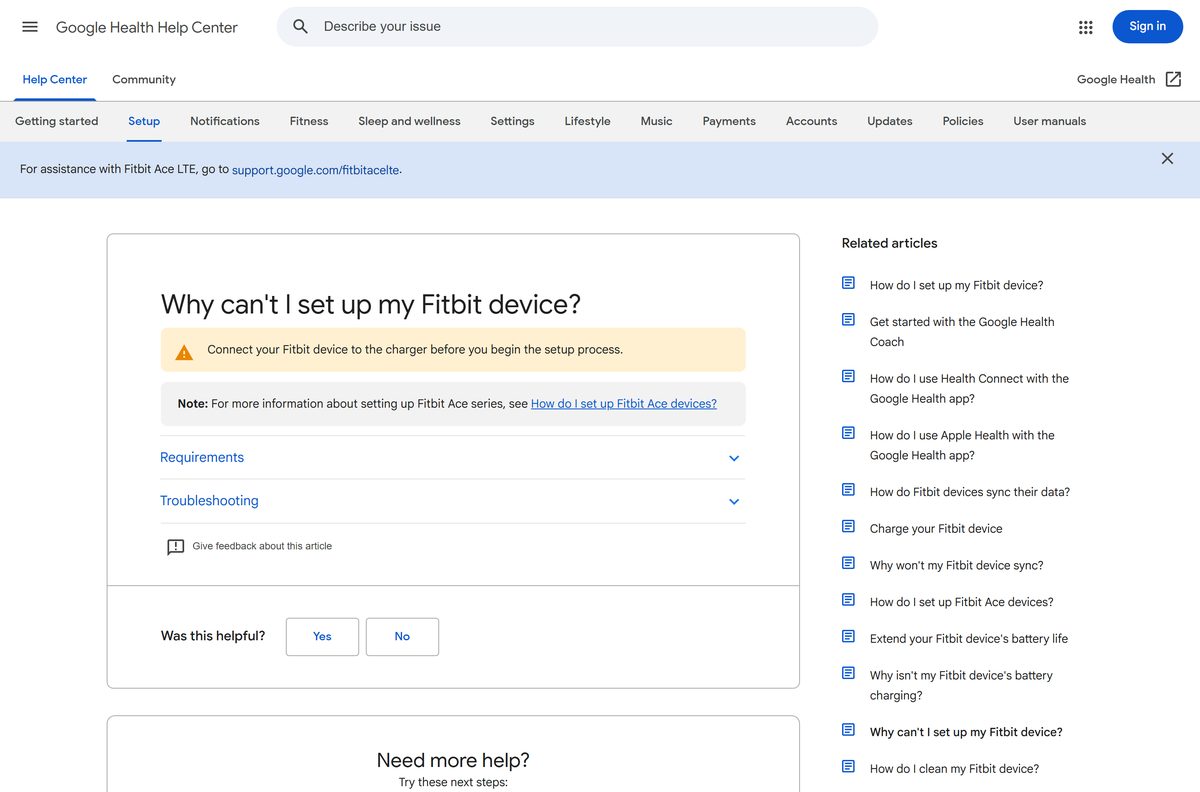This screenshot has width=1200, height=792.
Task: Open the Policies category
Action: [x=963, y=121]
